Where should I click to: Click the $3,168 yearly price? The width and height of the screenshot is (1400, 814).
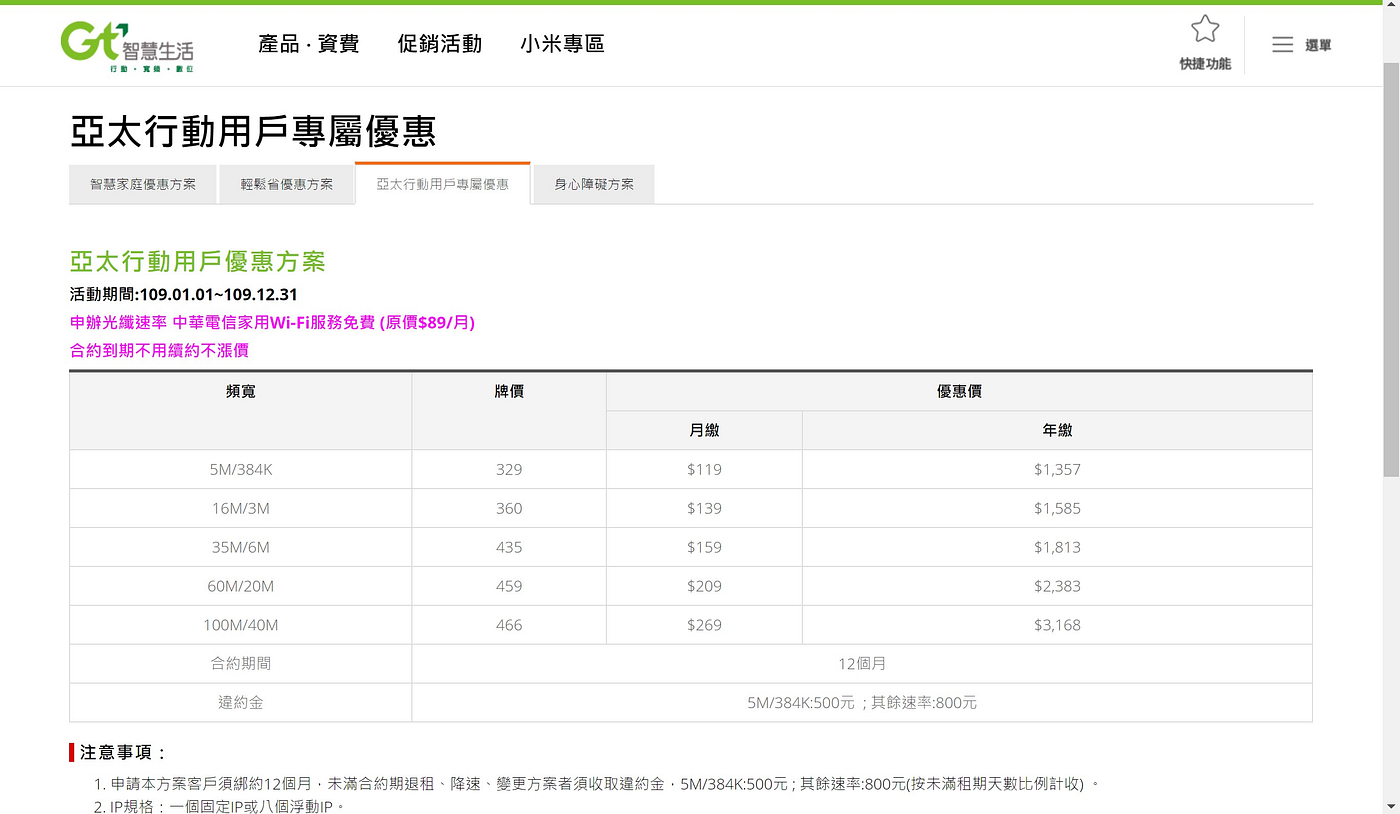(x=1057, y=626)
